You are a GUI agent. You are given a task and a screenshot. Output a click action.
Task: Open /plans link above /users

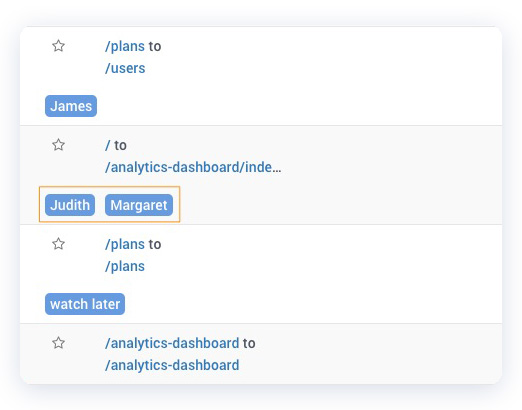[125, 46]
